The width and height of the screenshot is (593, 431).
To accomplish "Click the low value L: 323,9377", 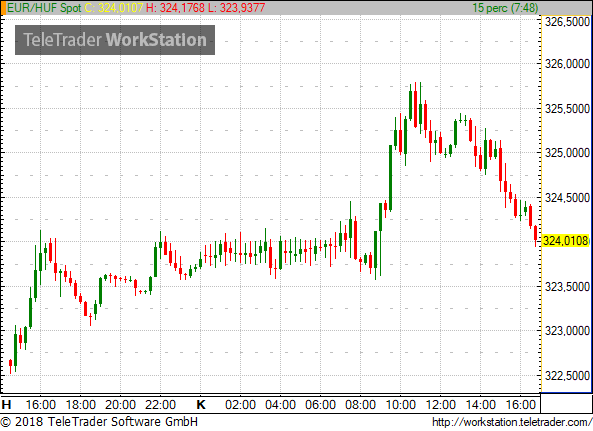I will coord(237,8).
